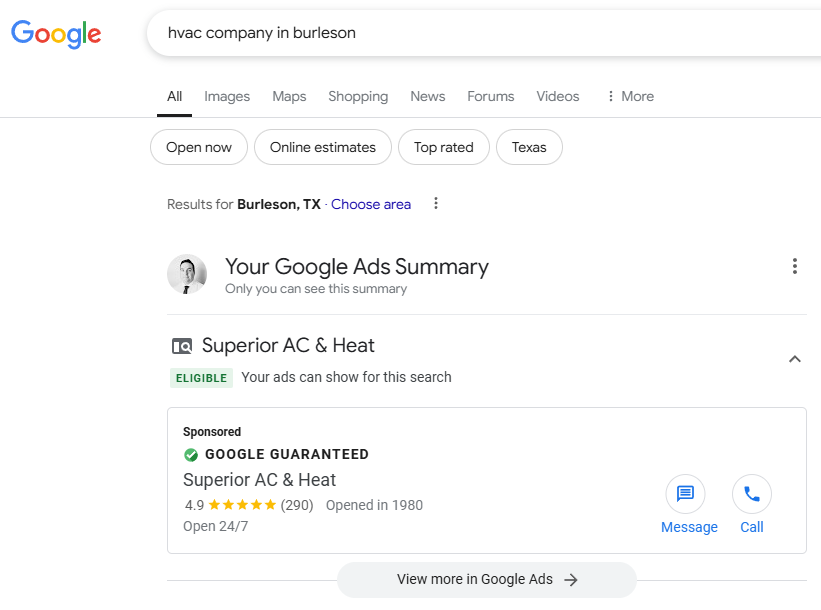The width and height of the screenshot is (821, 610).
Task: Collapse the Superior AC & Heat section
Action: (795, 359)
